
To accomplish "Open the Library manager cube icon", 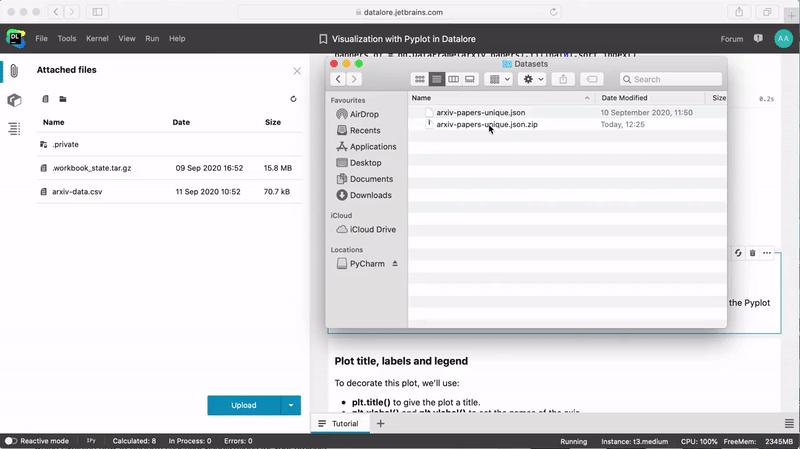I will tap(14, 100).
